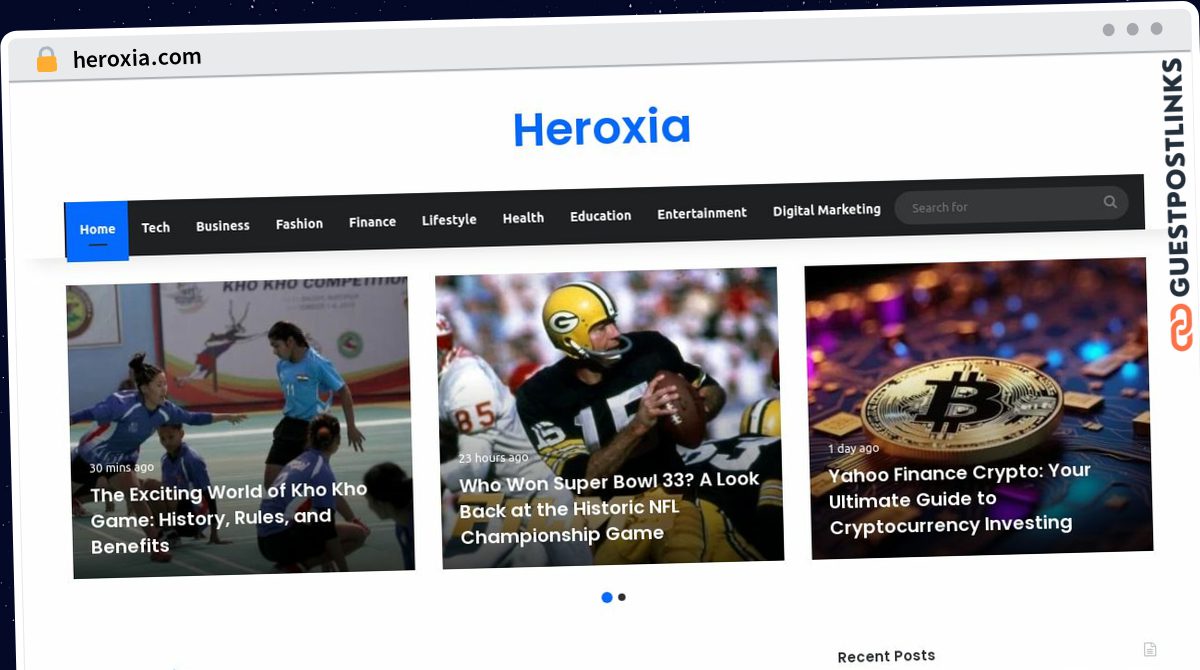Screen dimensions: 1200x670
Task: Click the '1 day ago' timestamp
Action: click(853, 449)
